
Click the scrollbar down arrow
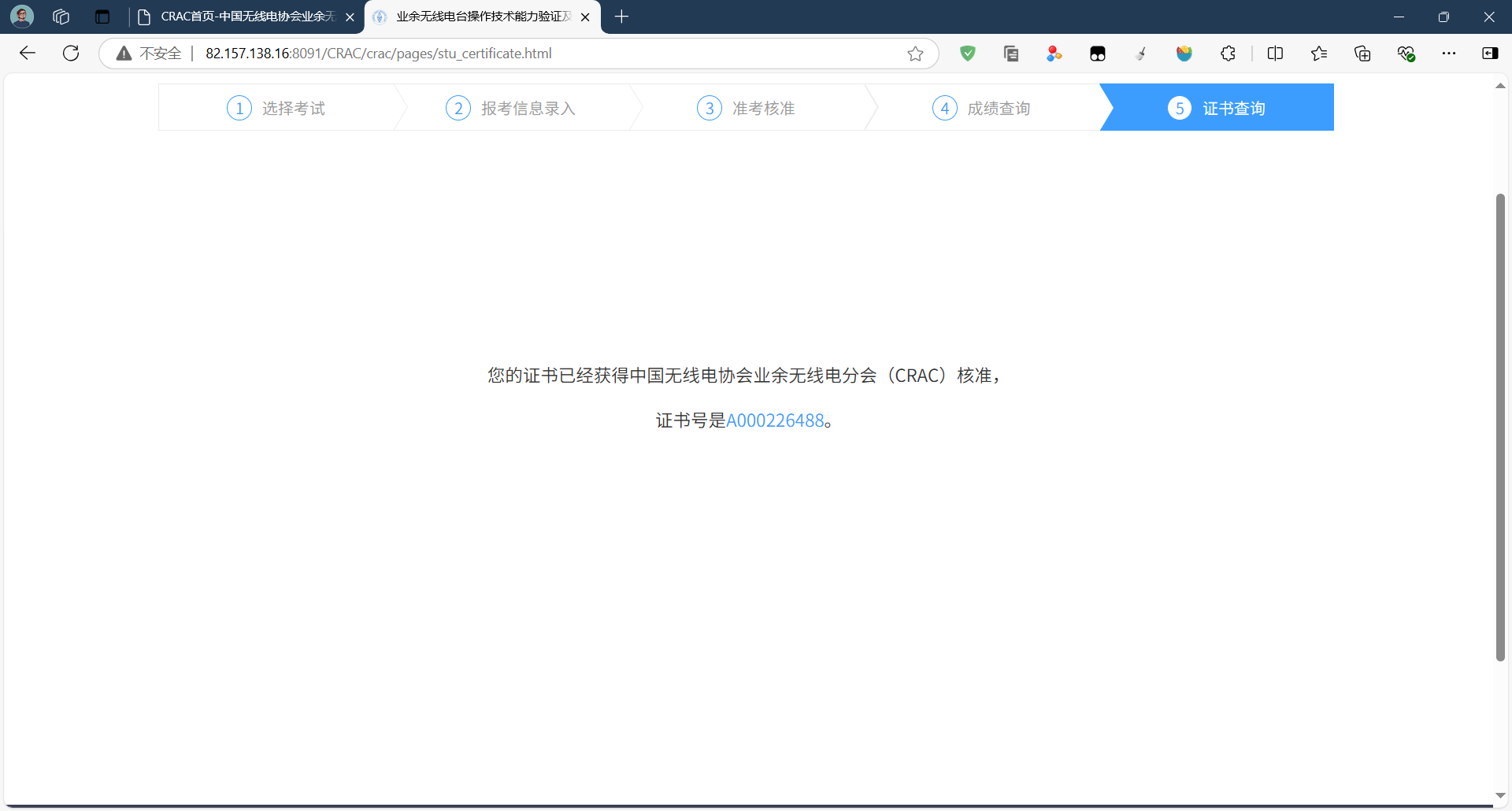(1500, 796)
